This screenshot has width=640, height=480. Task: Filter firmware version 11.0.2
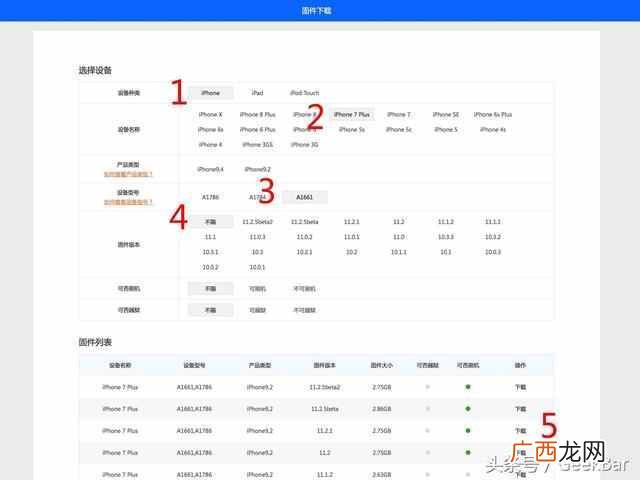click(304, 237)
